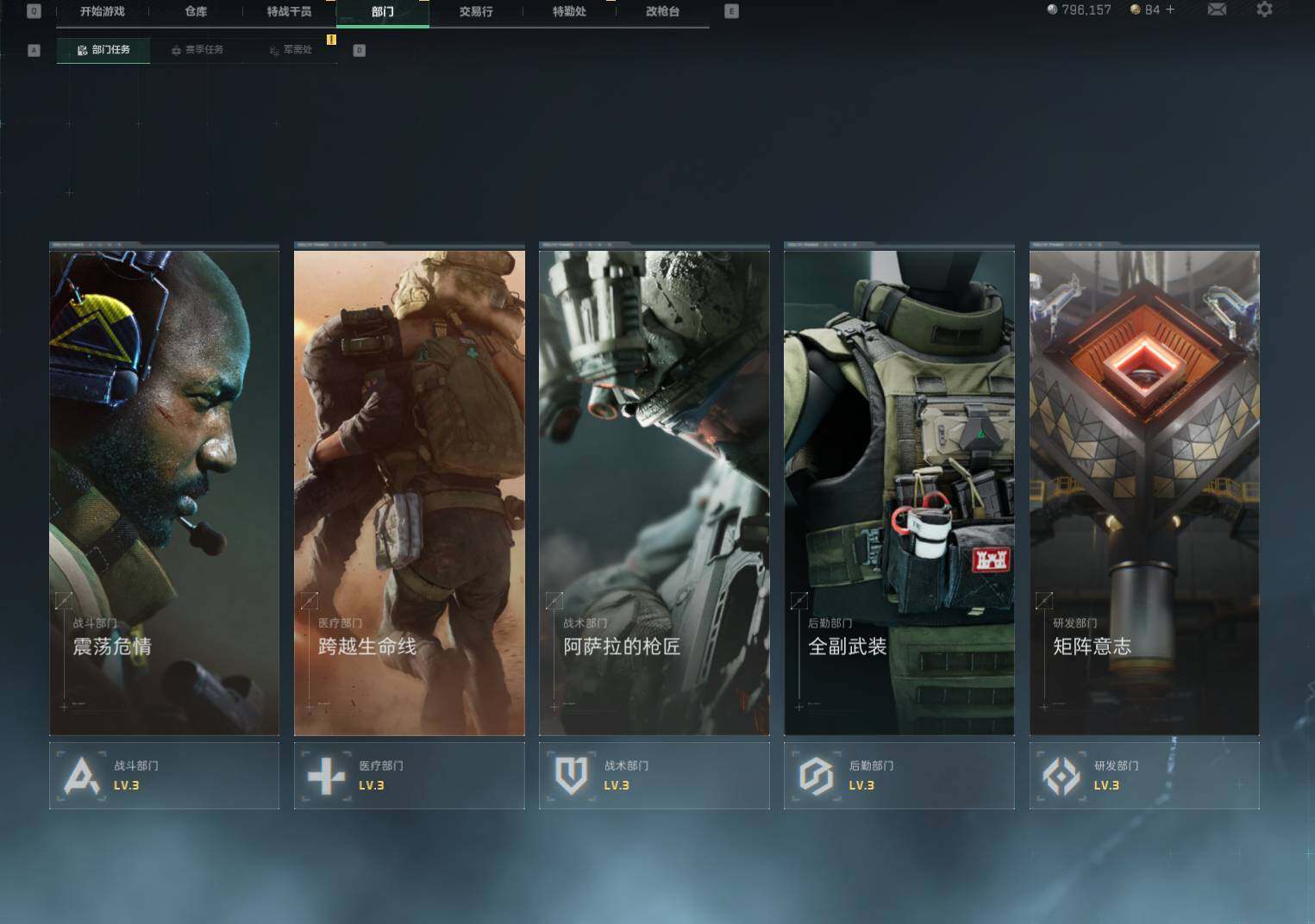Click the E key hint icon
The height and width of the screenshot is (924, 1315).
(731, 11)
